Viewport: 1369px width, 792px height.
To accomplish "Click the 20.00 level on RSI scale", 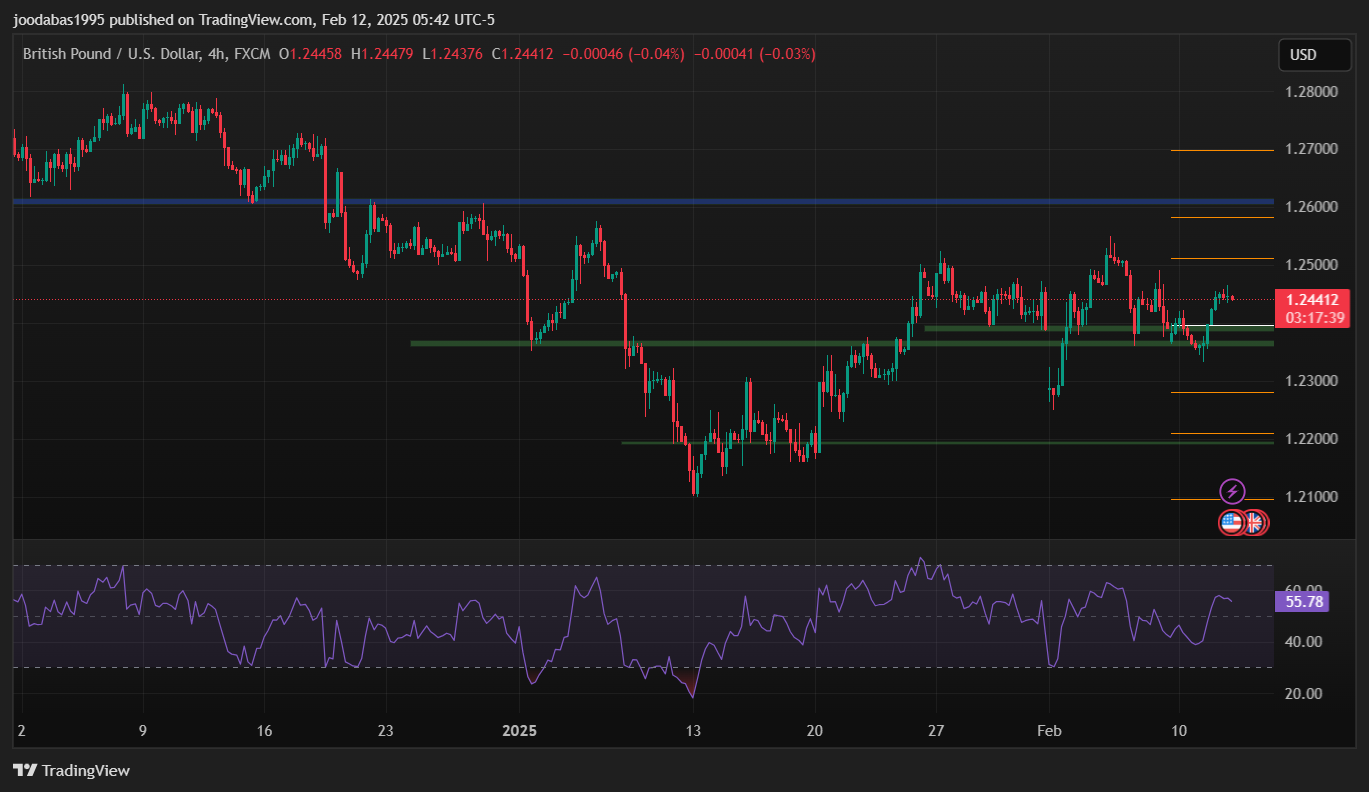I will pyautogui.click(x=1303, y=693).
